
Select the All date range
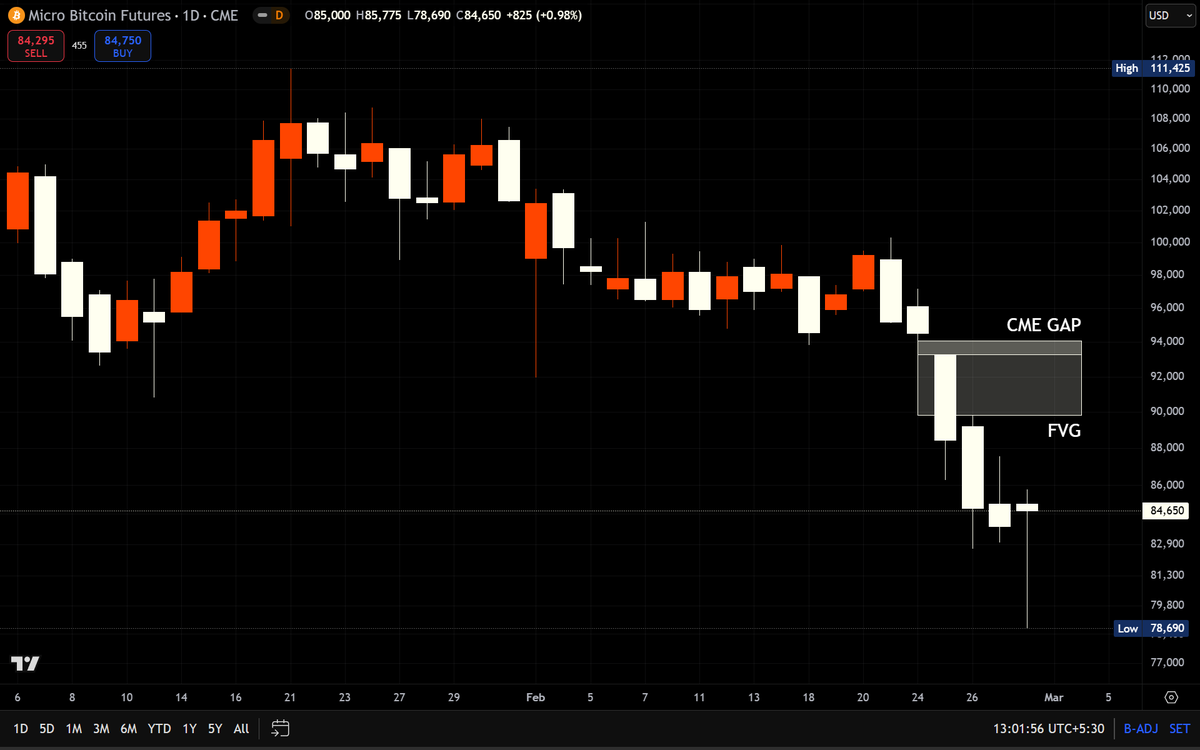pyautogui.click(x=241, y=729)
